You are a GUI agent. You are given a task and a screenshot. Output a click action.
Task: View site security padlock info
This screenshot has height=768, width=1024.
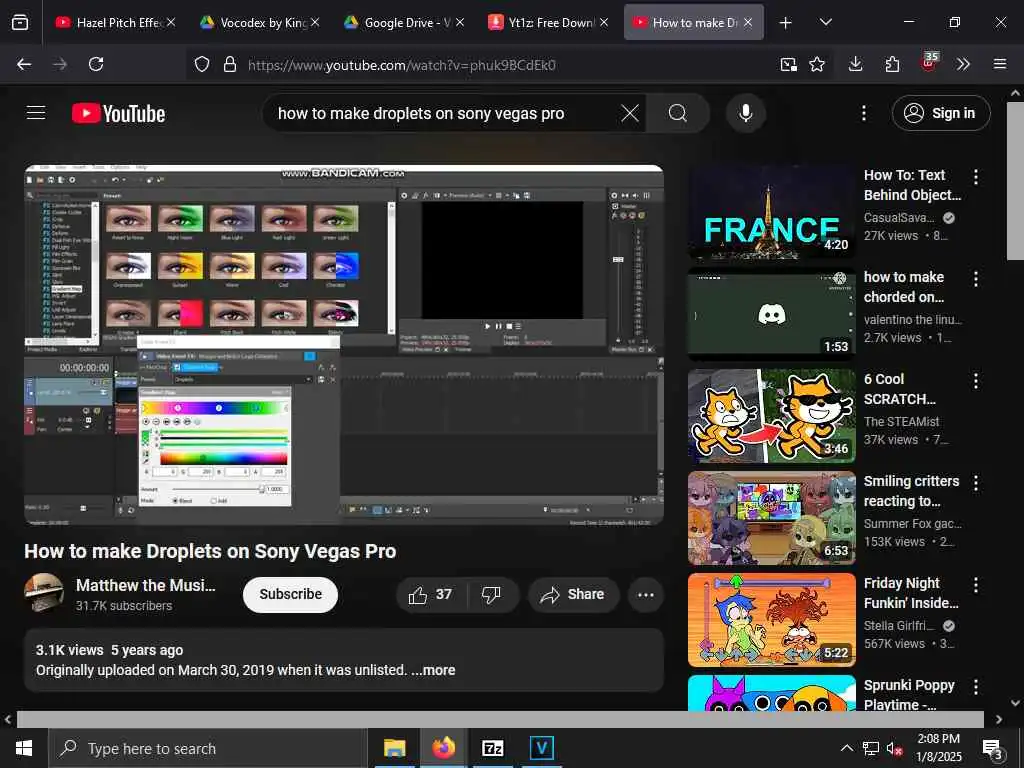(x=229, y=64)
